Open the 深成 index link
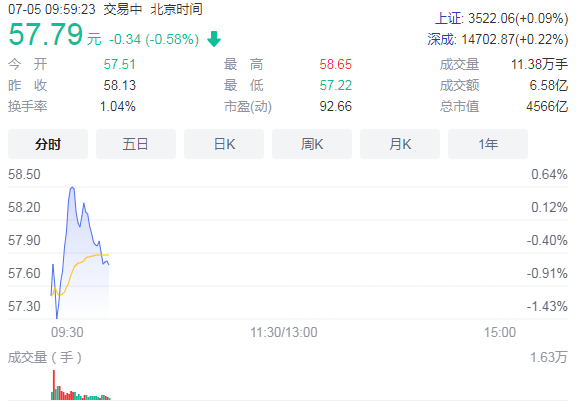Screen dimensions: 579x411 coord(441,39)
